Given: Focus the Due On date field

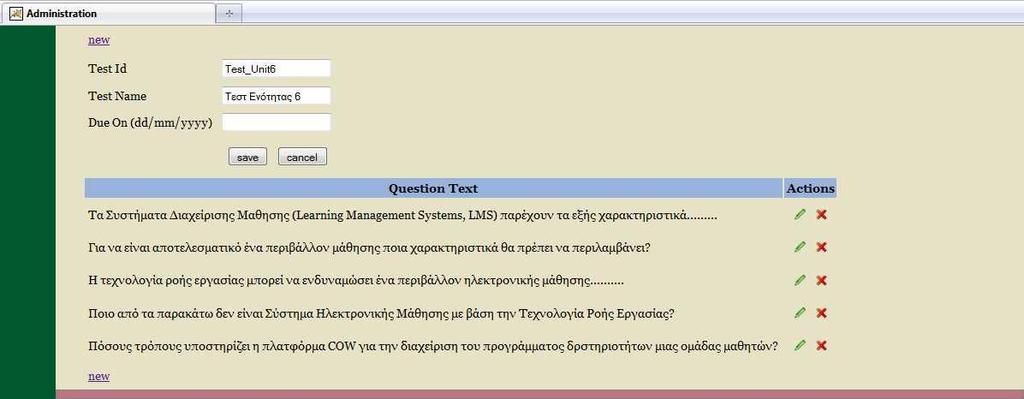Looking at the screenshot, I should pyautogui.click(x=276, y=123).
